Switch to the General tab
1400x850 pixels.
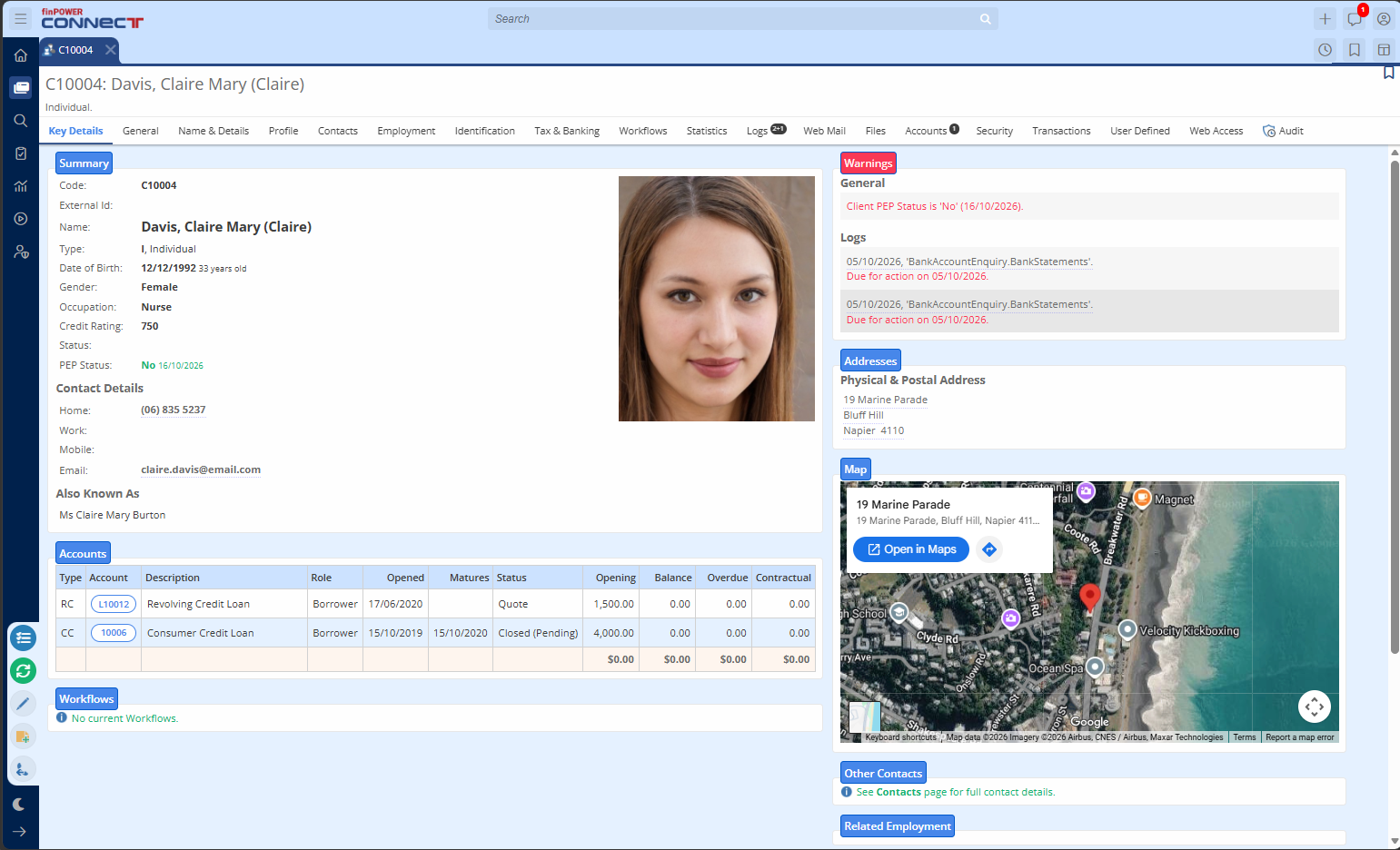point(141,131)
